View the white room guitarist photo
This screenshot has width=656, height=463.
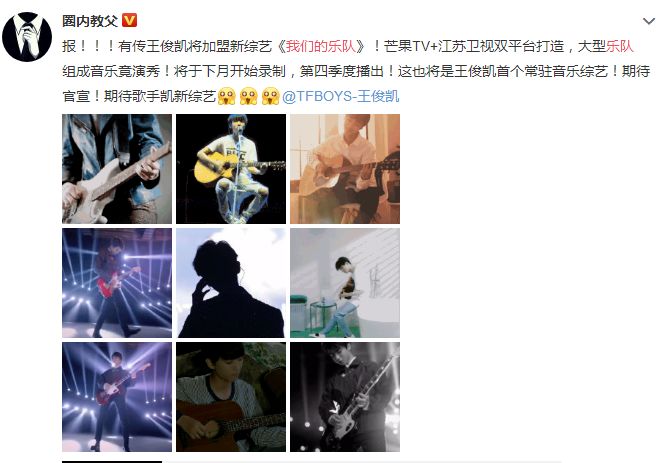(x=345, y=283)
